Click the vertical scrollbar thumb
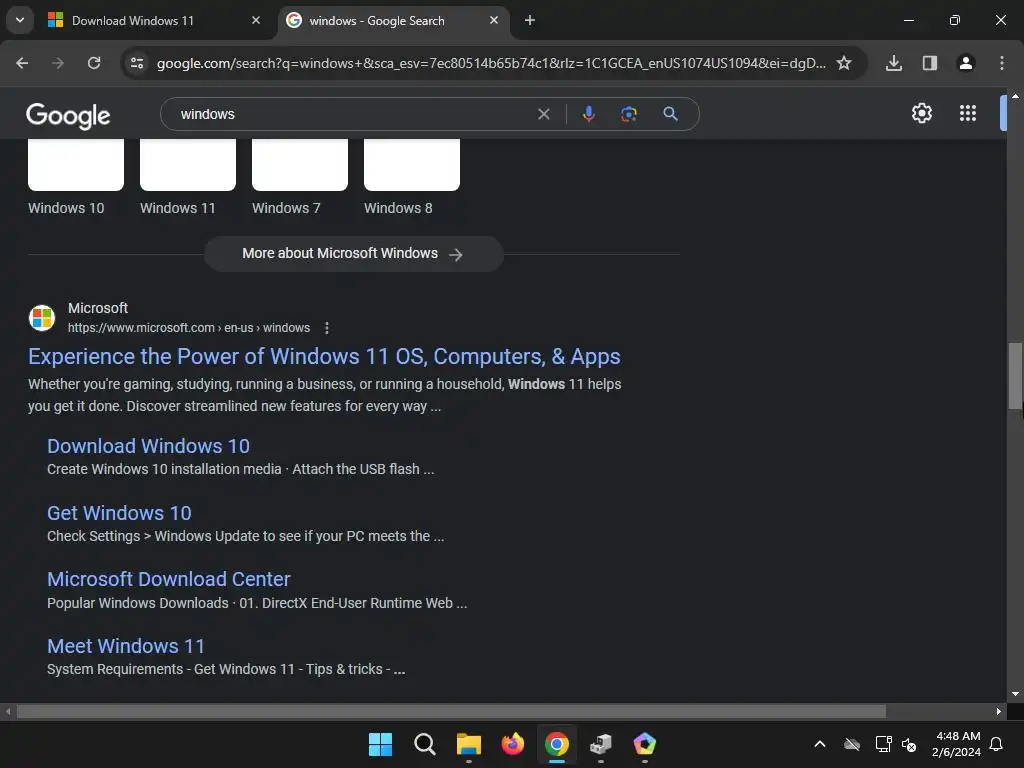The width and height of the screenshot is (1024, 768). (1015, 376)
